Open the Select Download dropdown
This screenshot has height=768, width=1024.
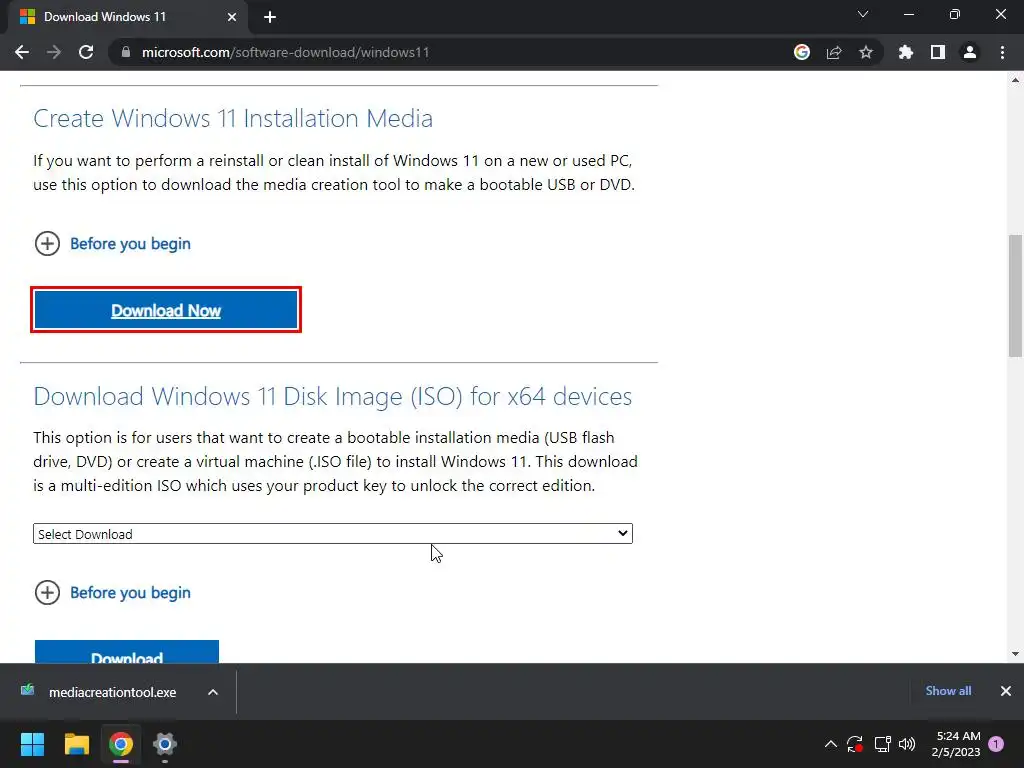click(x=333, y=534)
